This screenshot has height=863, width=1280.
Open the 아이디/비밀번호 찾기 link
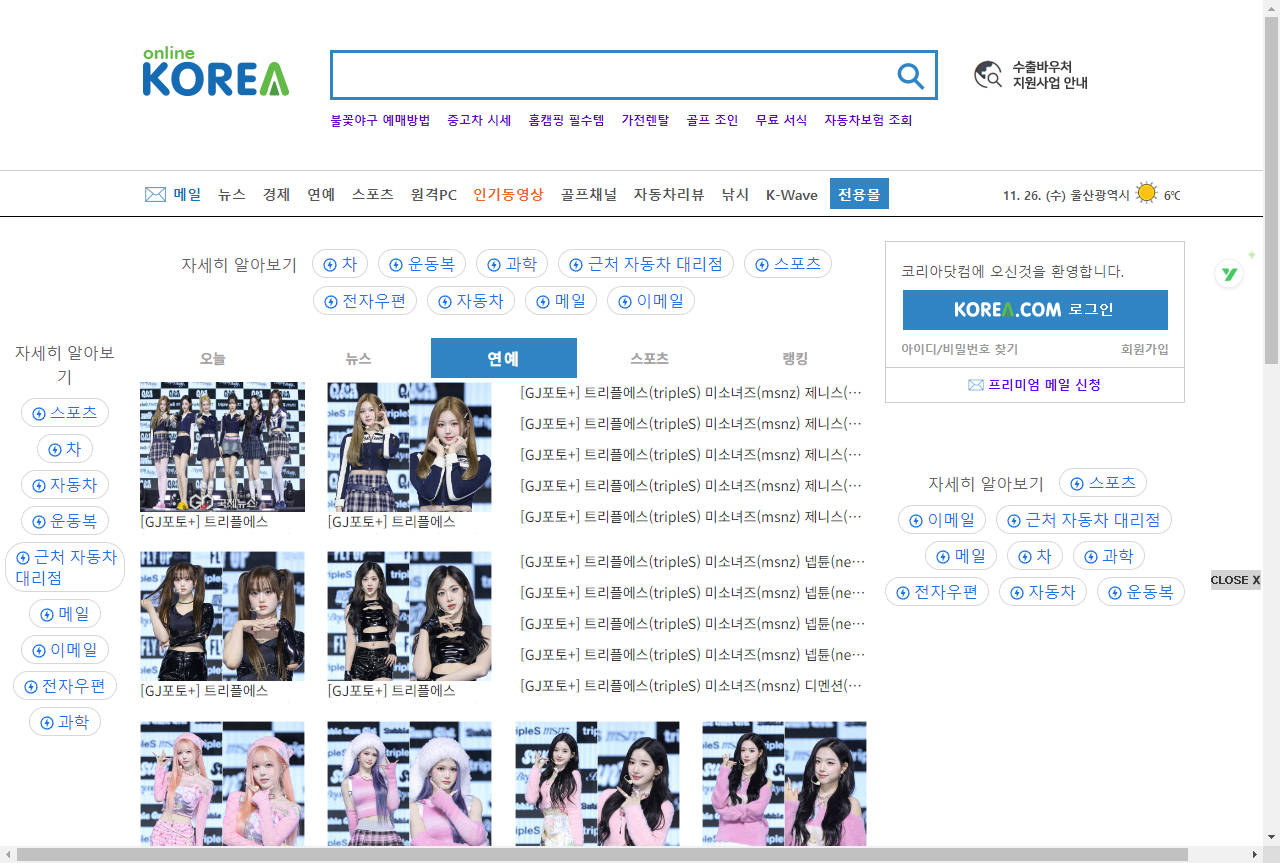[x=959, y=349]
